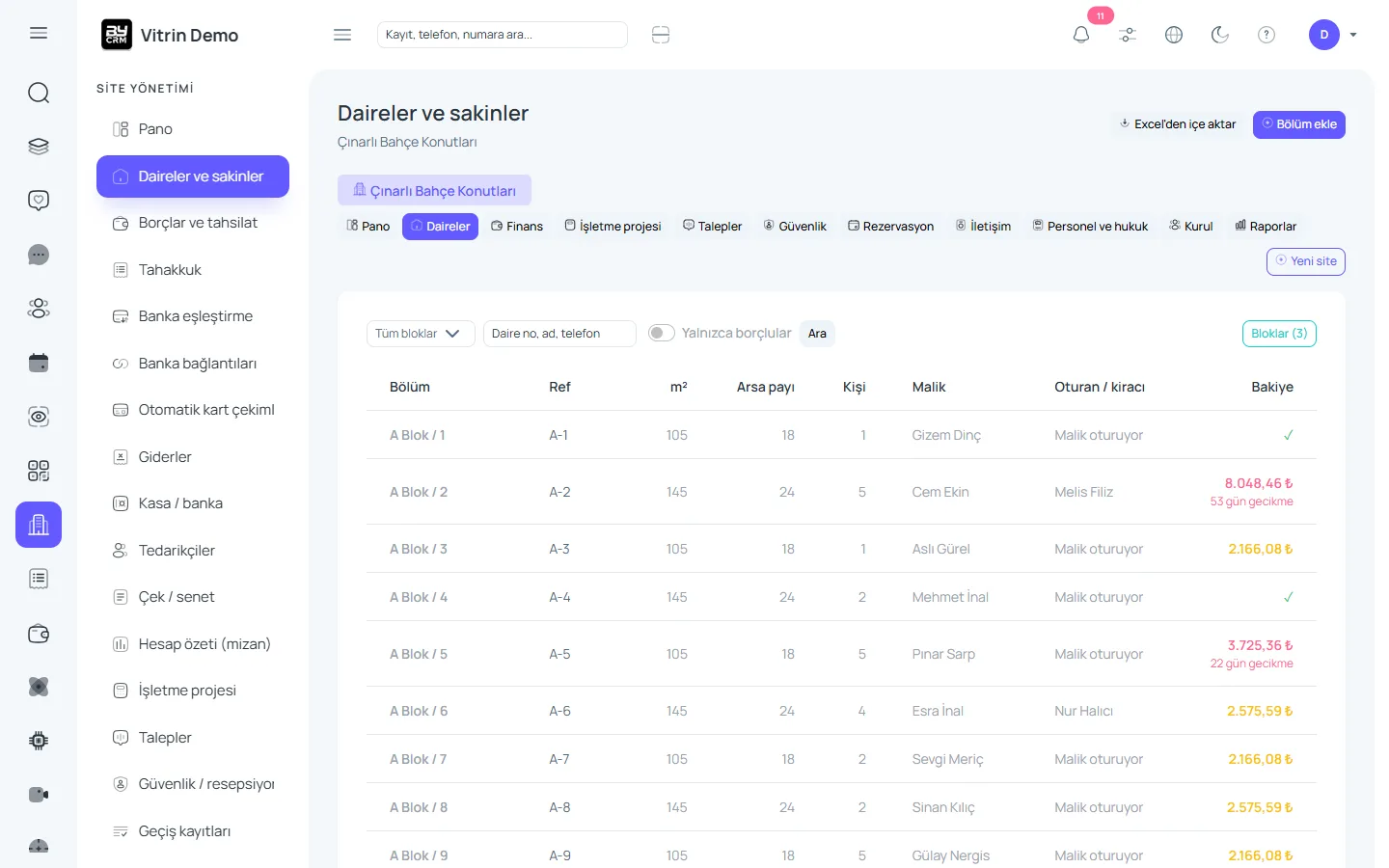Click Excel'den içe aktar

coord(1178,124)
